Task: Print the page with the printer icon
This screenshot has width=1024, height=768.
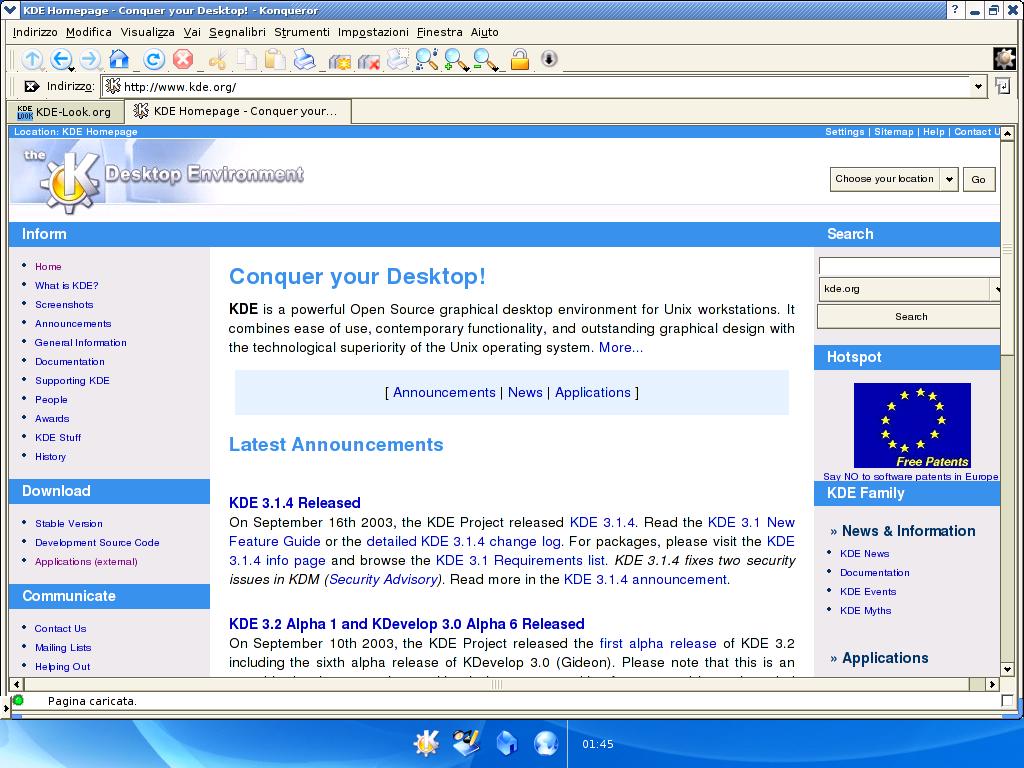Action: click(304, 59)
